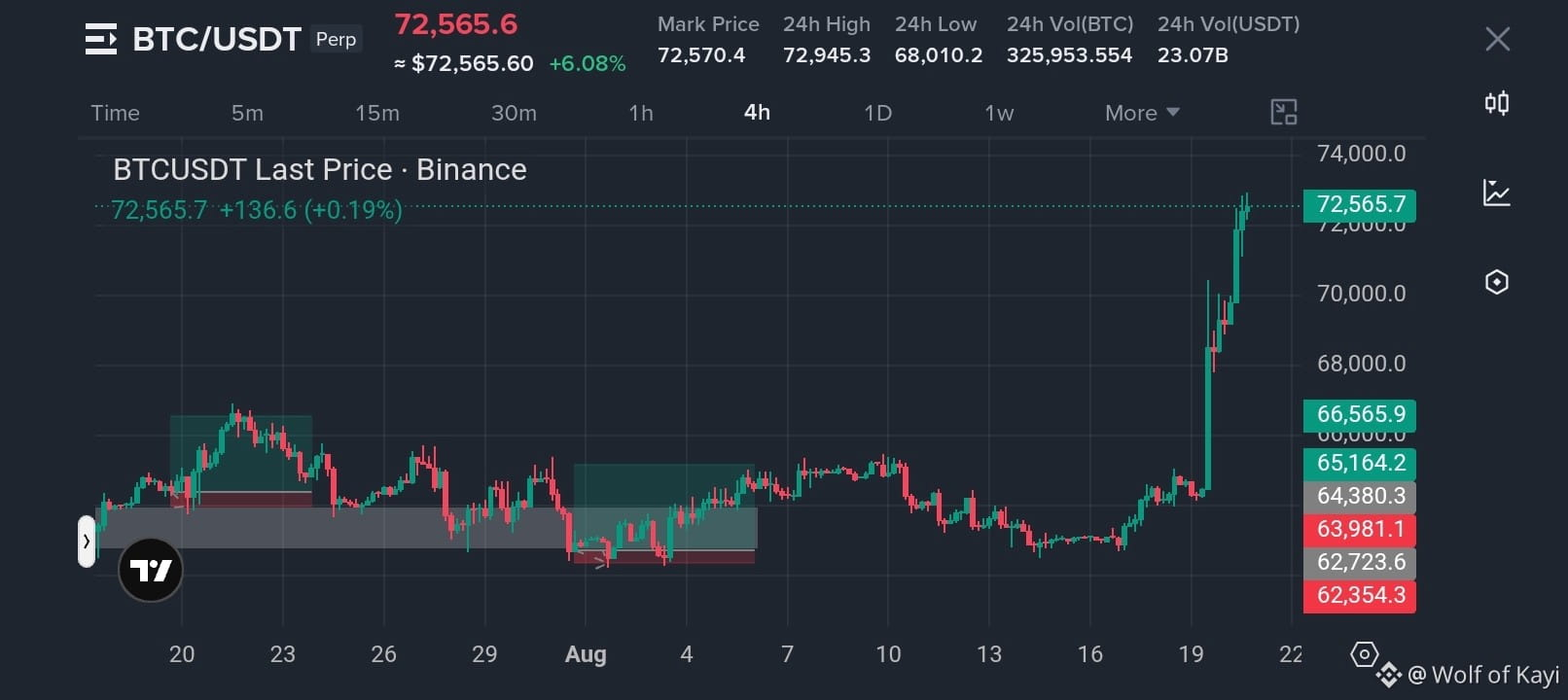1568x700 pixels.
Task: Click the 74,000.0 price axis label
Action: (1361, 154)
